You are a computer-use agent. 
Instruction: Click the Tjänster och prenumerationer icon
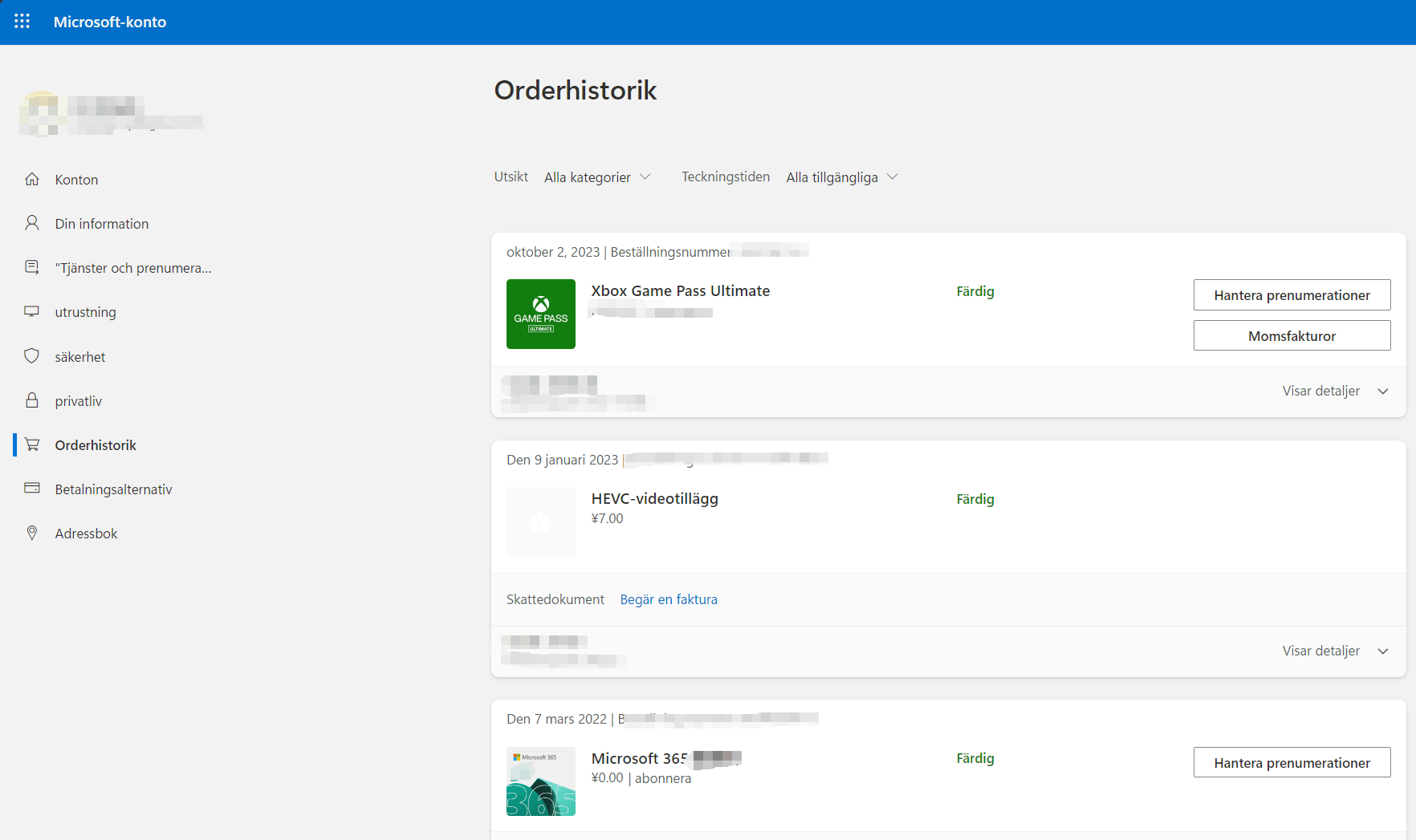click(x=32, y=267)
